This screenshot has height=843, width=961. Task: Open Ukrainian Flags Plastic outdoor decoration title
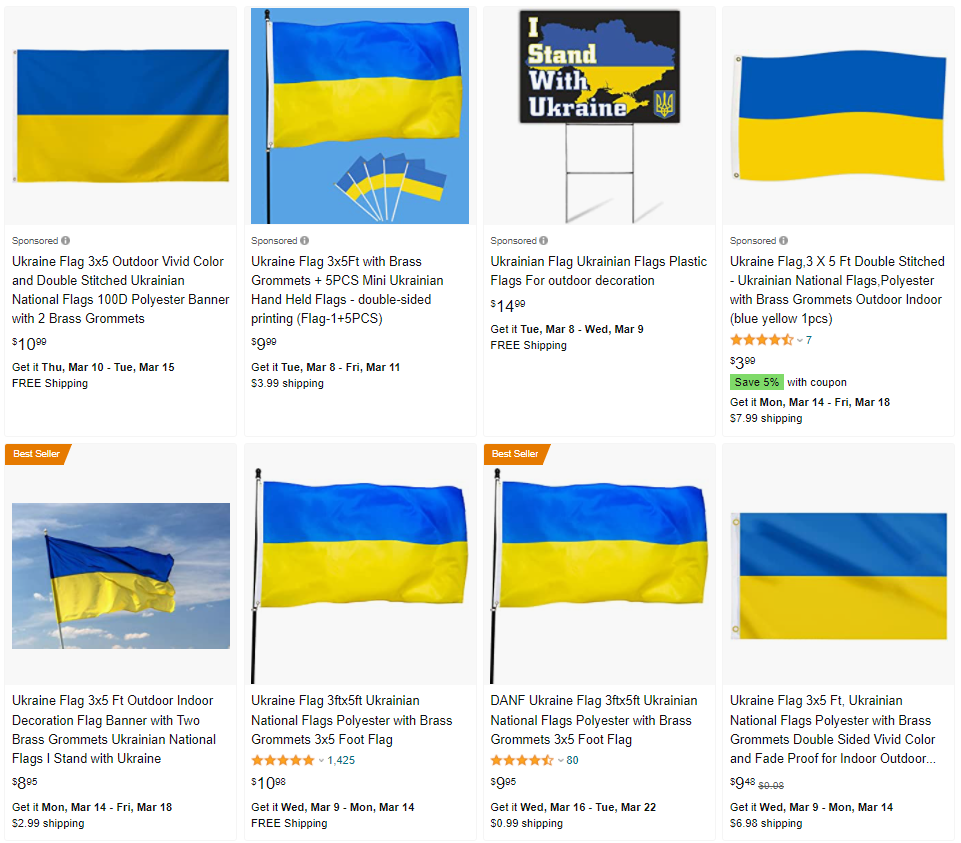[x=599, y=271]
